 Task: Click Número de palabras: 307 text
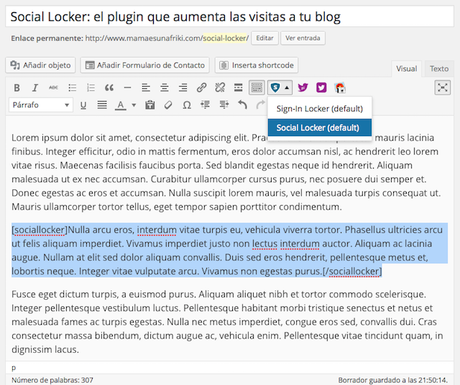pos(52,380)
